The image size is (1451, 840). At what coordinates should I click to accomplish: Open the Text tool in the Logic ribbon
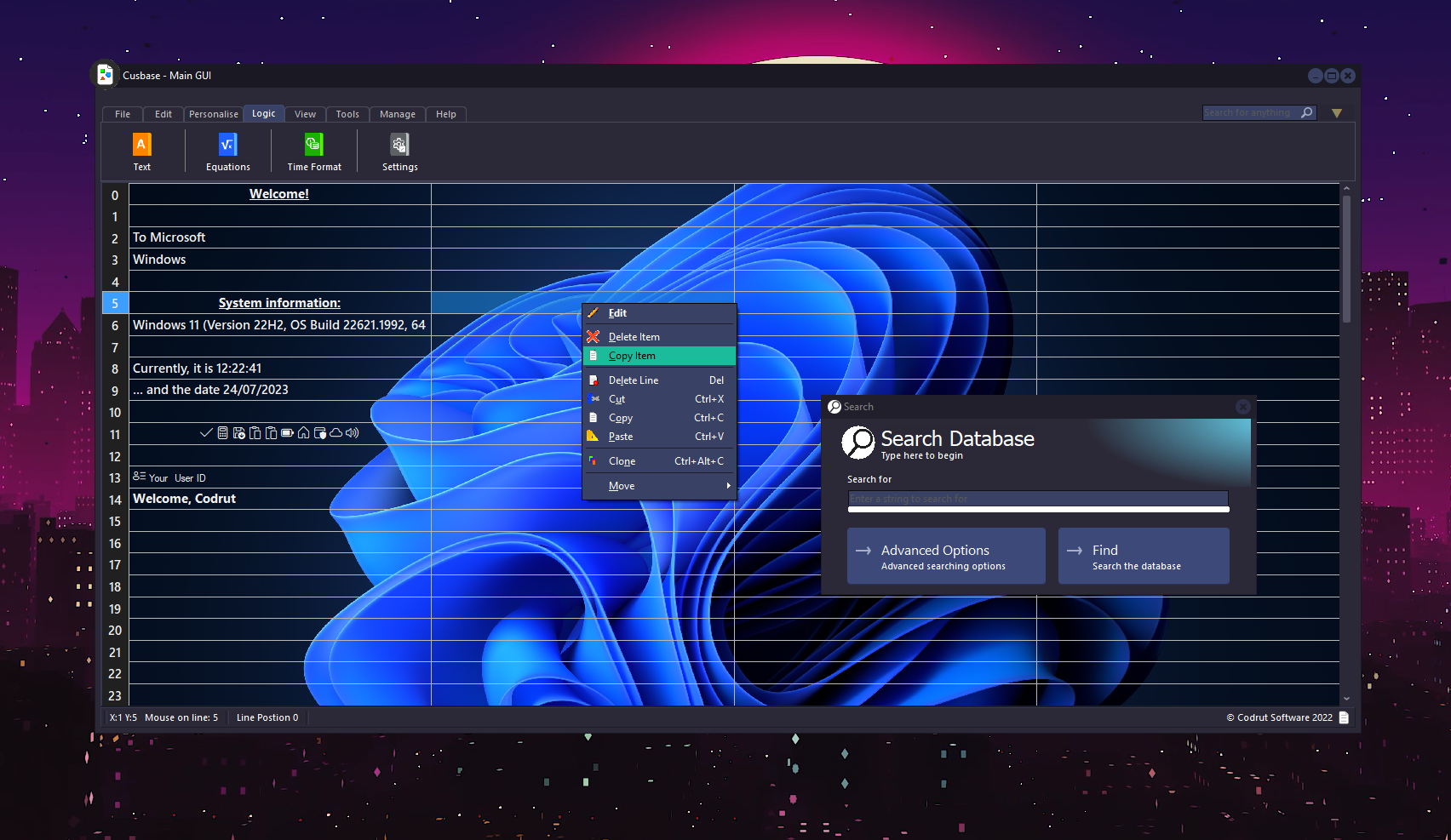click(x=142, y=152)
